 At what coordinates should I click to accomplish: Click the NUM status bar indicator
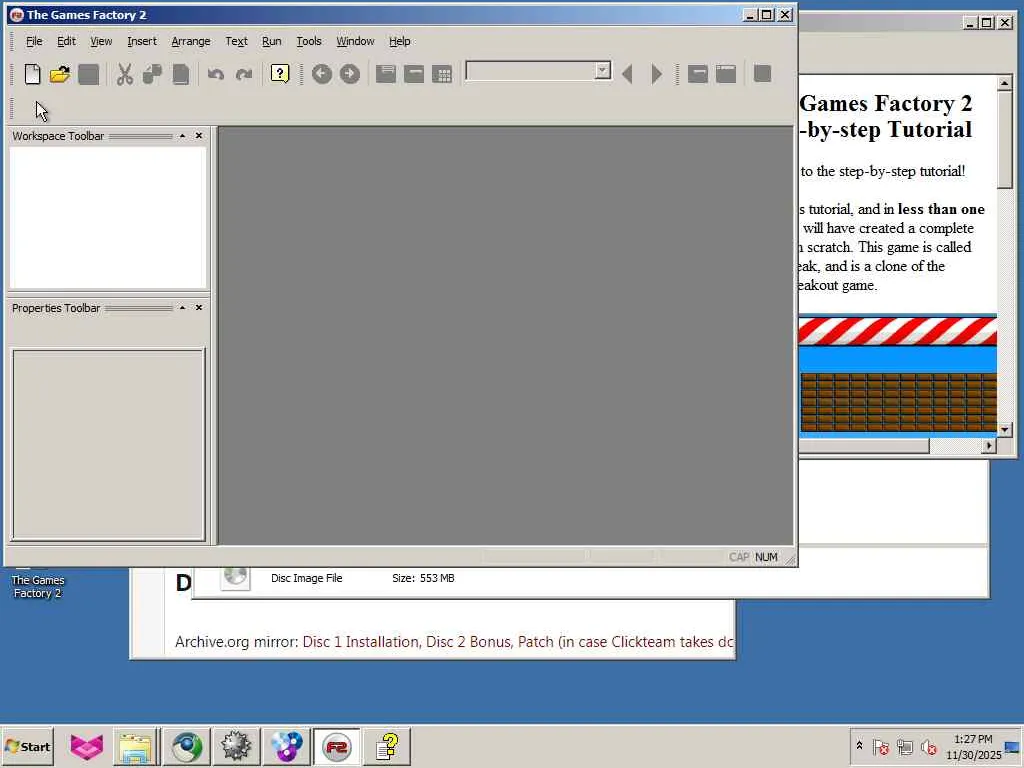[766, 557]
